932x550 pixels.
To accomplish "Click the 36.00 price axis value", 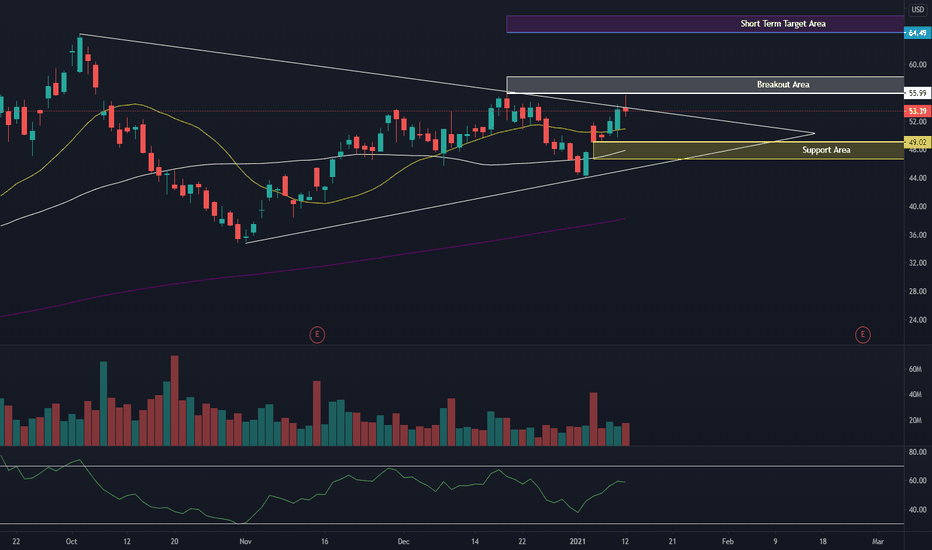I will click(917, 235).
